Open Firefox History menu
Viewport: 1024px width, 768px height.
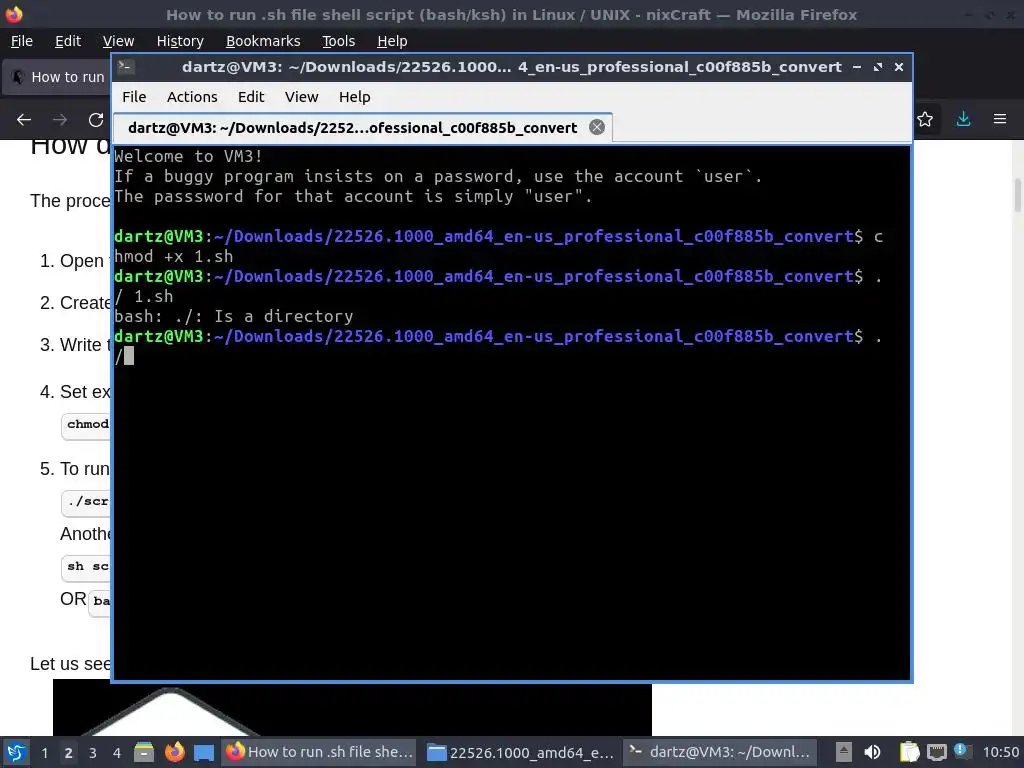click(180, 41)
